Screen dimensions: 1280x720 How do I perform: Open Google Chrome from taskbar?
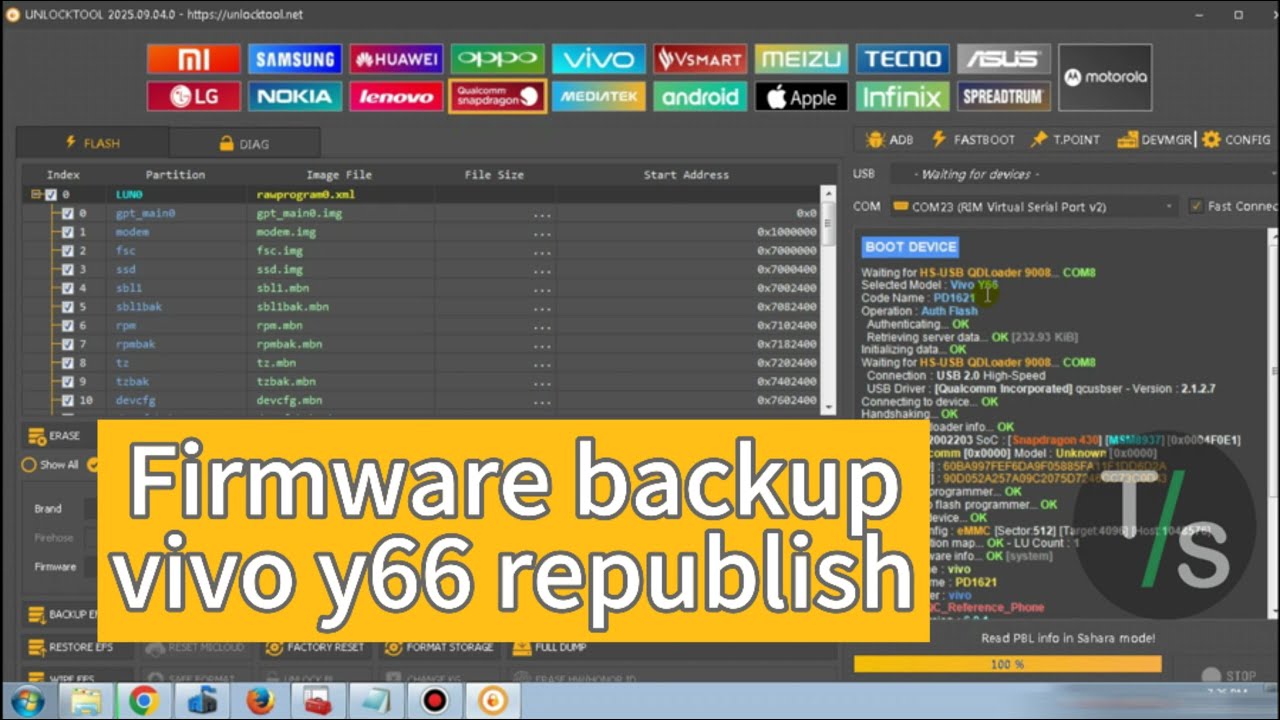144,701
